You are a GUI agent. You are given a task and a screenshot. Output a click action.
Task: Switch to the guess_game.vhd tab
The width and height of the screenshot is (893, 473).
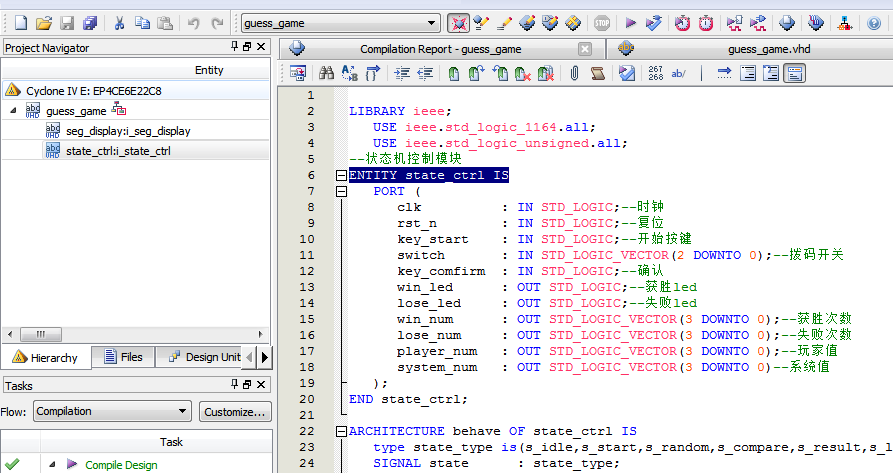pyautogui.click(x=769, y=49)
